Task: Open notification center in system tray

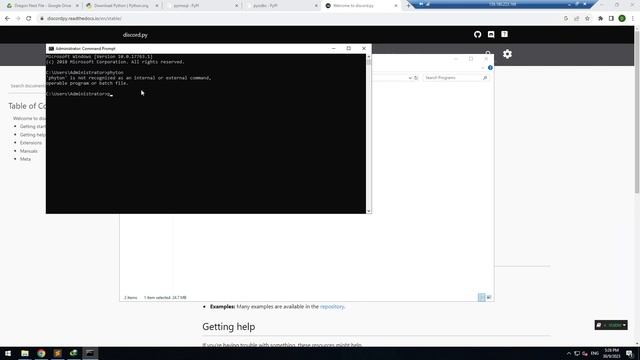Action: pos(629,353)
